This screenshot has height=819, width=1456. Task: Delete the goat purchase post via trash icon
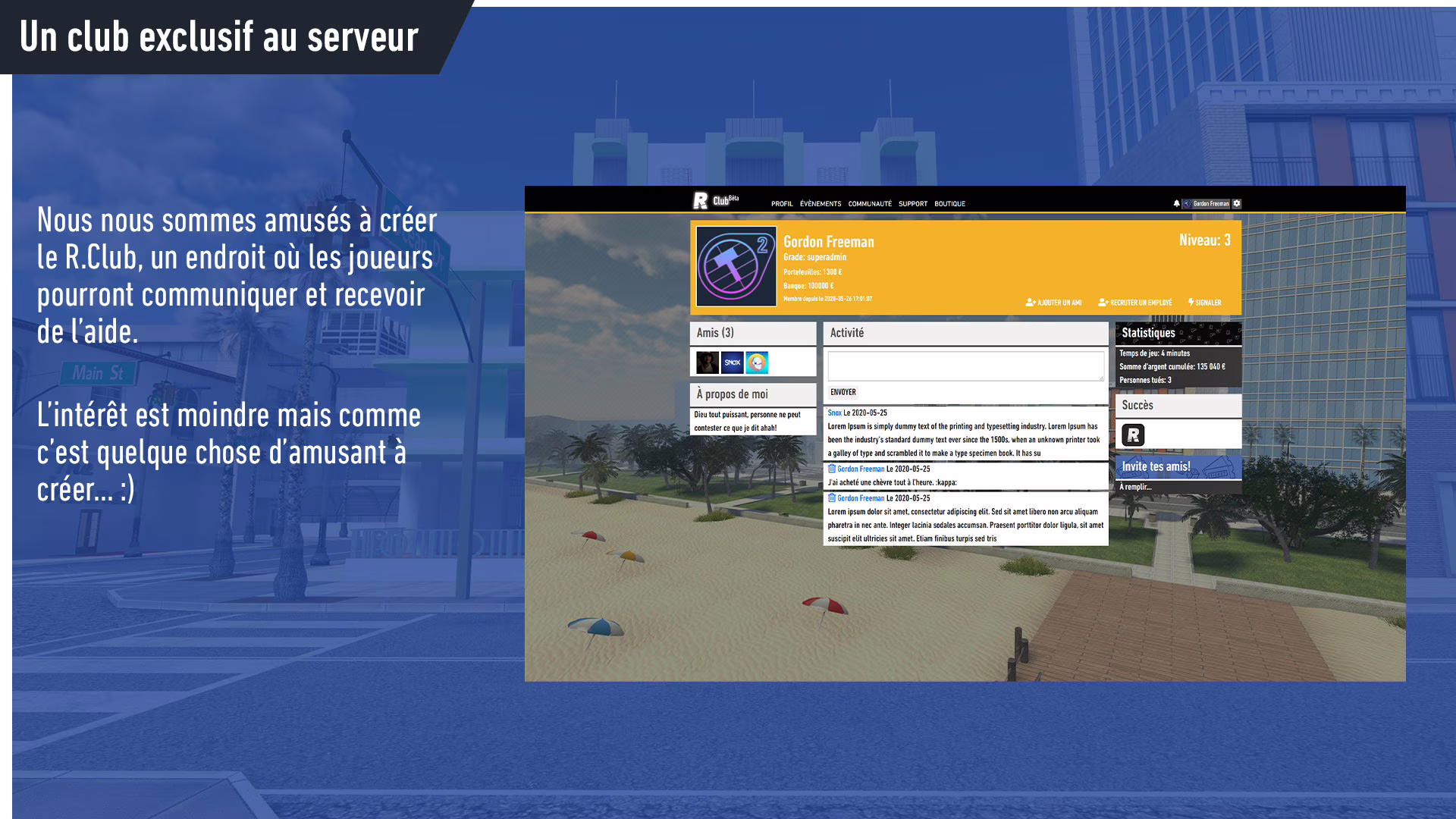(x=832, y=469)
